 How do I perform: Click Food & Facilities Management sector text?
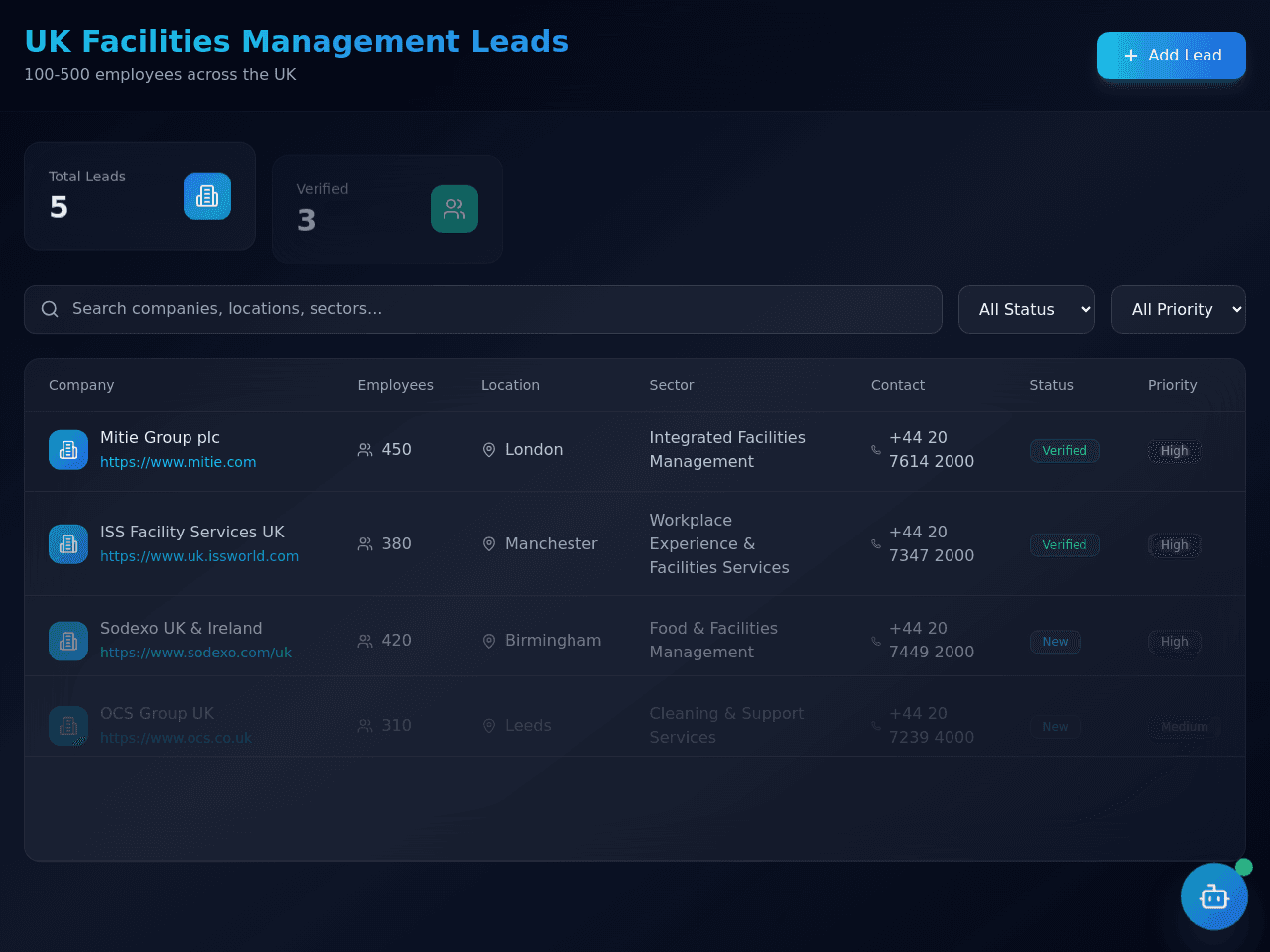click(x=713, y=641)
